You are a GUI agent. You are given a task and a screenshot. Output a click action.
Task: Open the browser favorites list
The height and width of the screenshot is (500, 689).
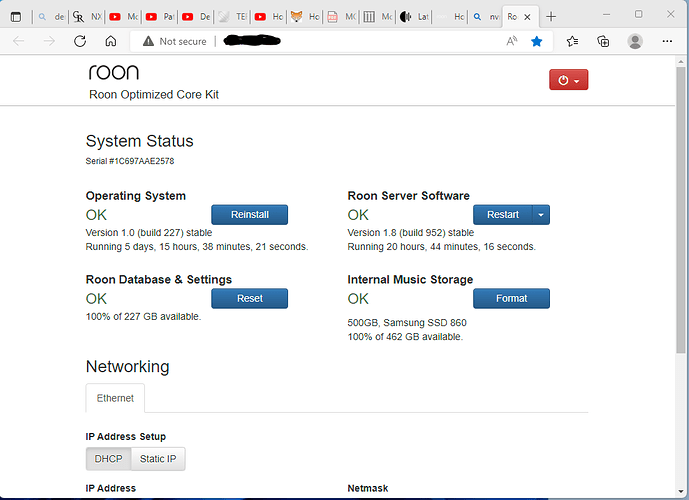coord(572,41)
